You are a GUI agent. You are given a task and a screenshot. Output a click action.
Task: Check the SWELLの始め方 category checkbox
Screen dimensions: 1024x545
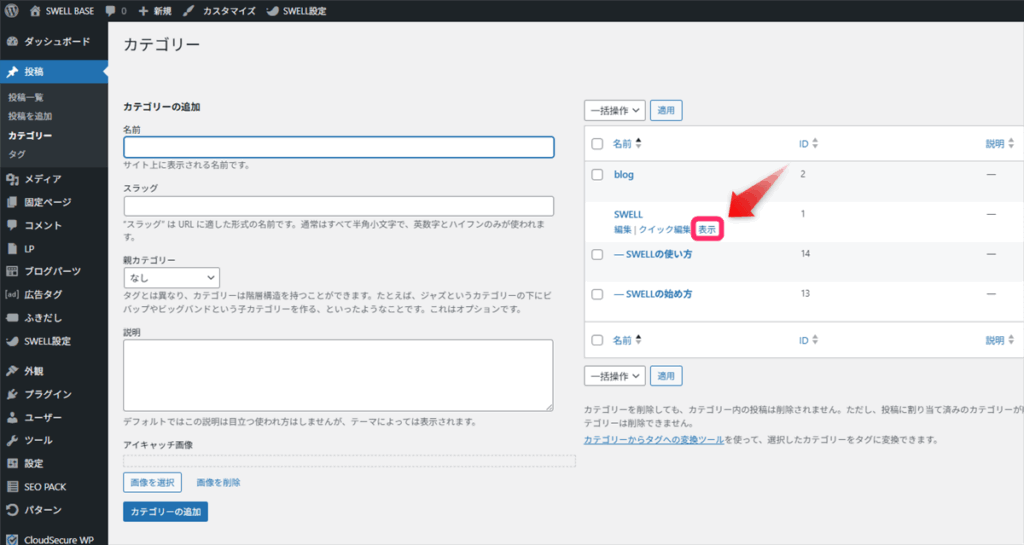pyautogui.click(x=597, y=294)
